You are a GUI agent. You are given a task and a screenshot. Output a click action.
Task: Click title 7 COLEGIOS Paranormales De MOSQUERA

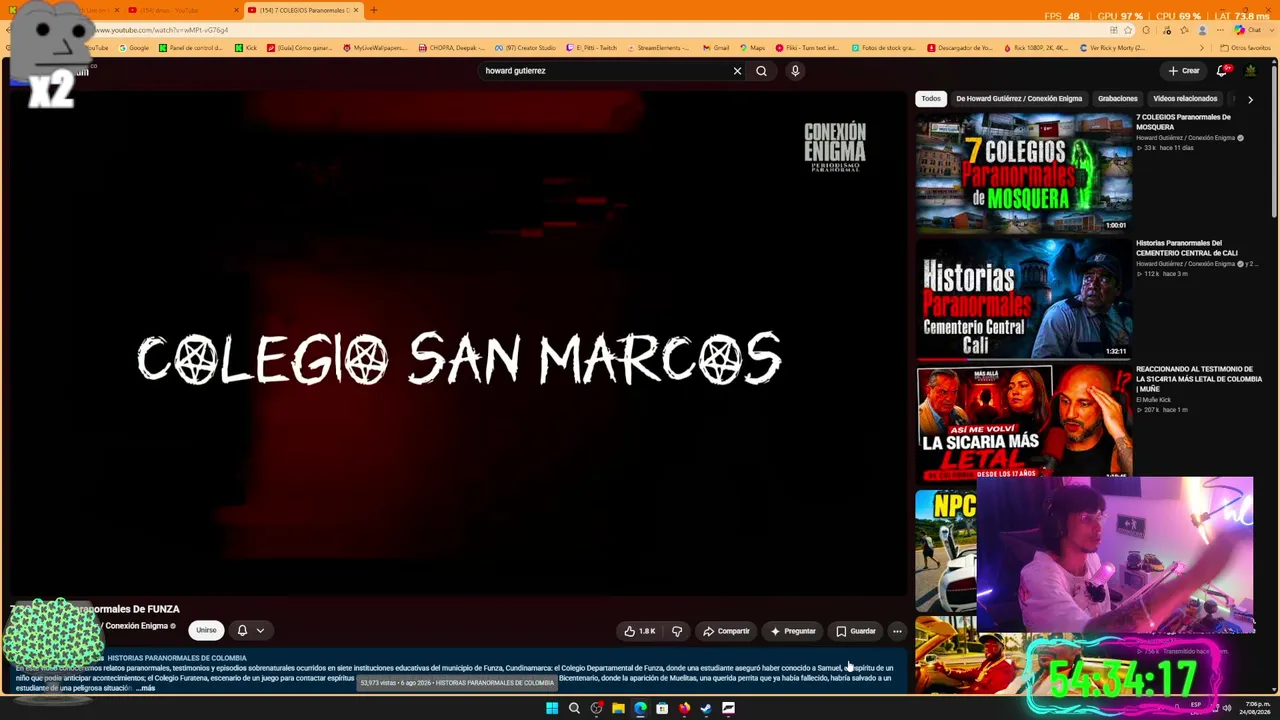(1183, 122)
